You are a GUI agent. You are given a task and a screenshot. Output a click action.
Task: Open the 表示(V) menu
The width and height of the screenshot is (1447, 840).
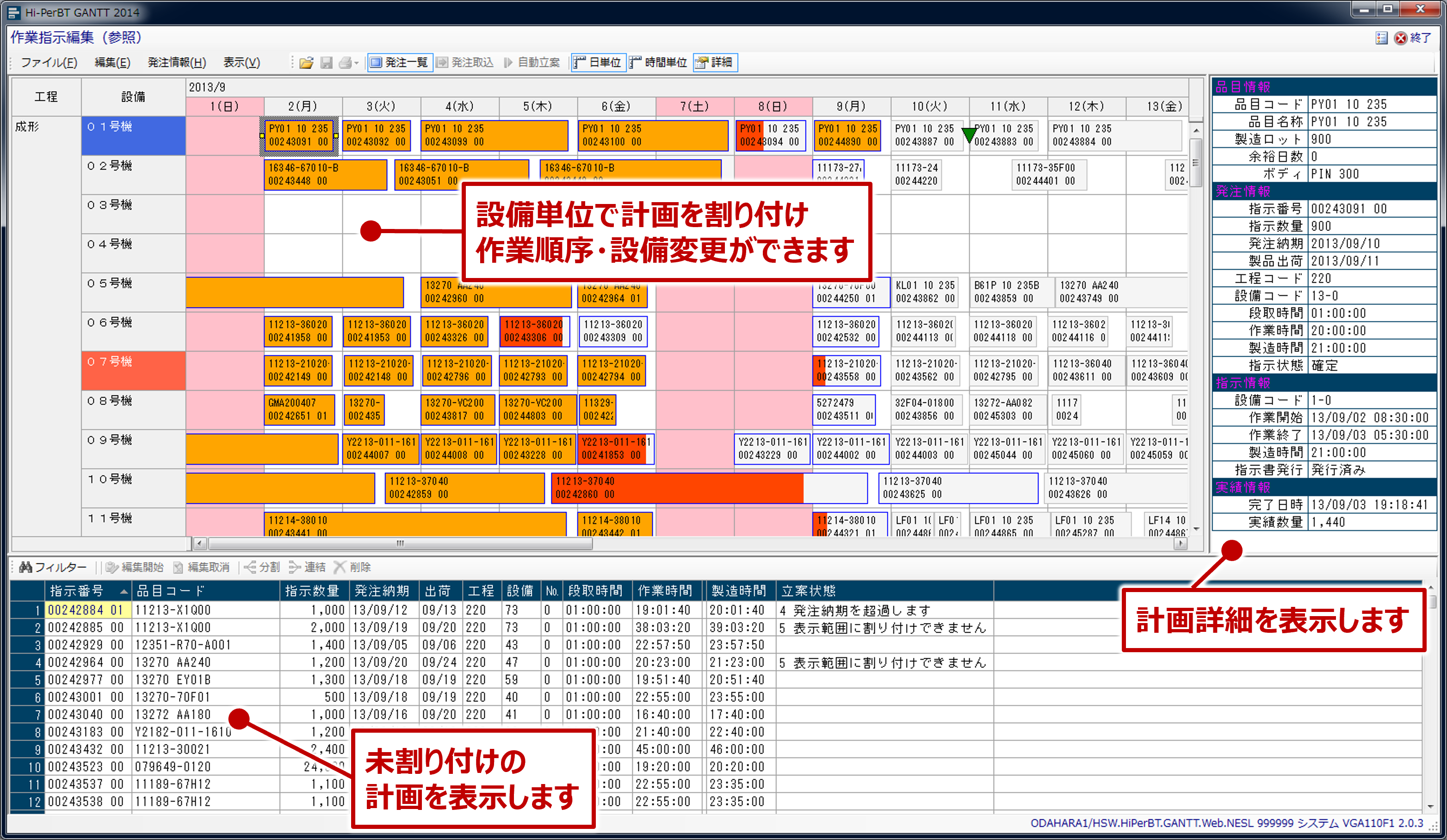point(241,62)
